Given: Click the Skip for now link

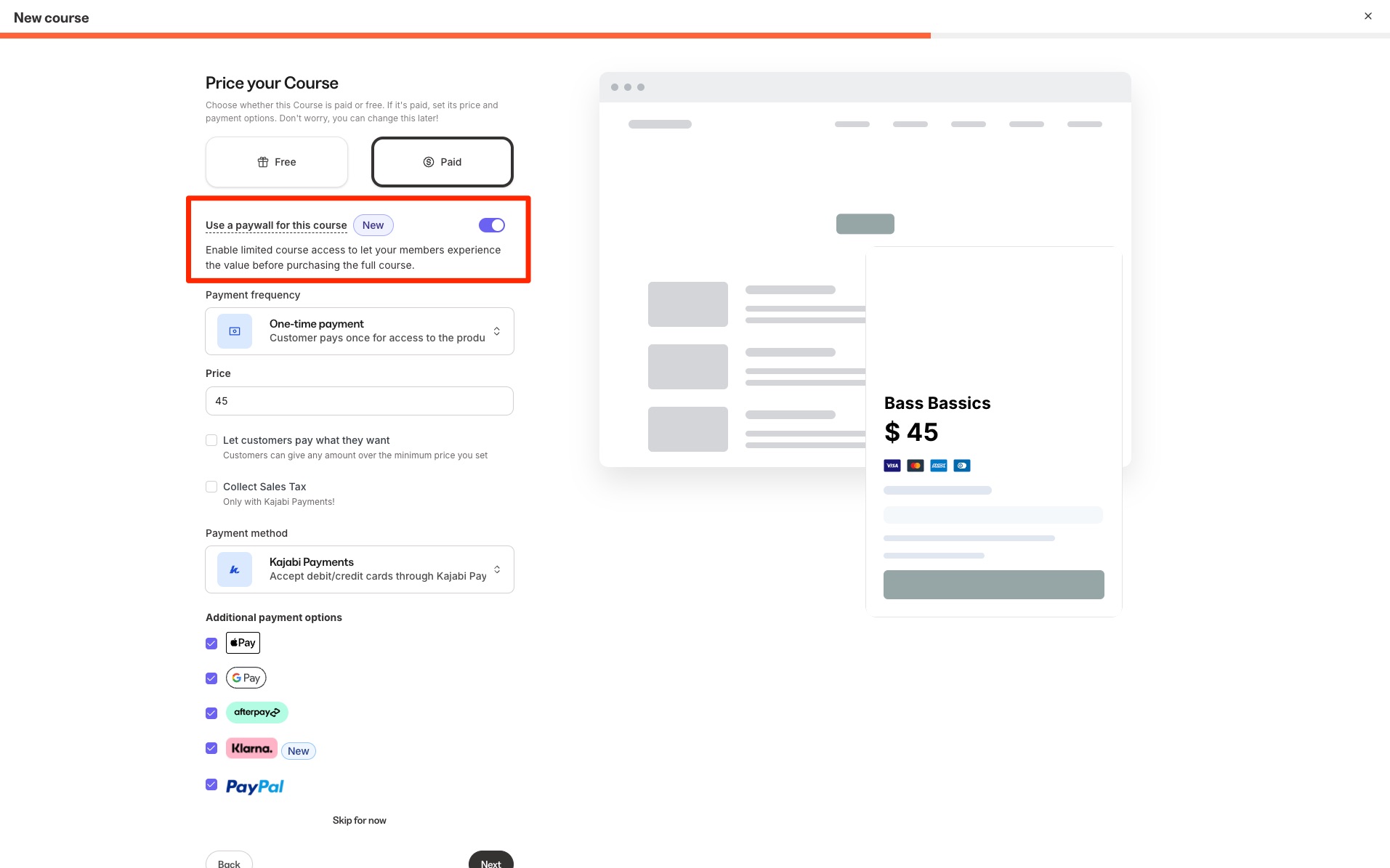Looking at the screenshot, I should [360, 820].
